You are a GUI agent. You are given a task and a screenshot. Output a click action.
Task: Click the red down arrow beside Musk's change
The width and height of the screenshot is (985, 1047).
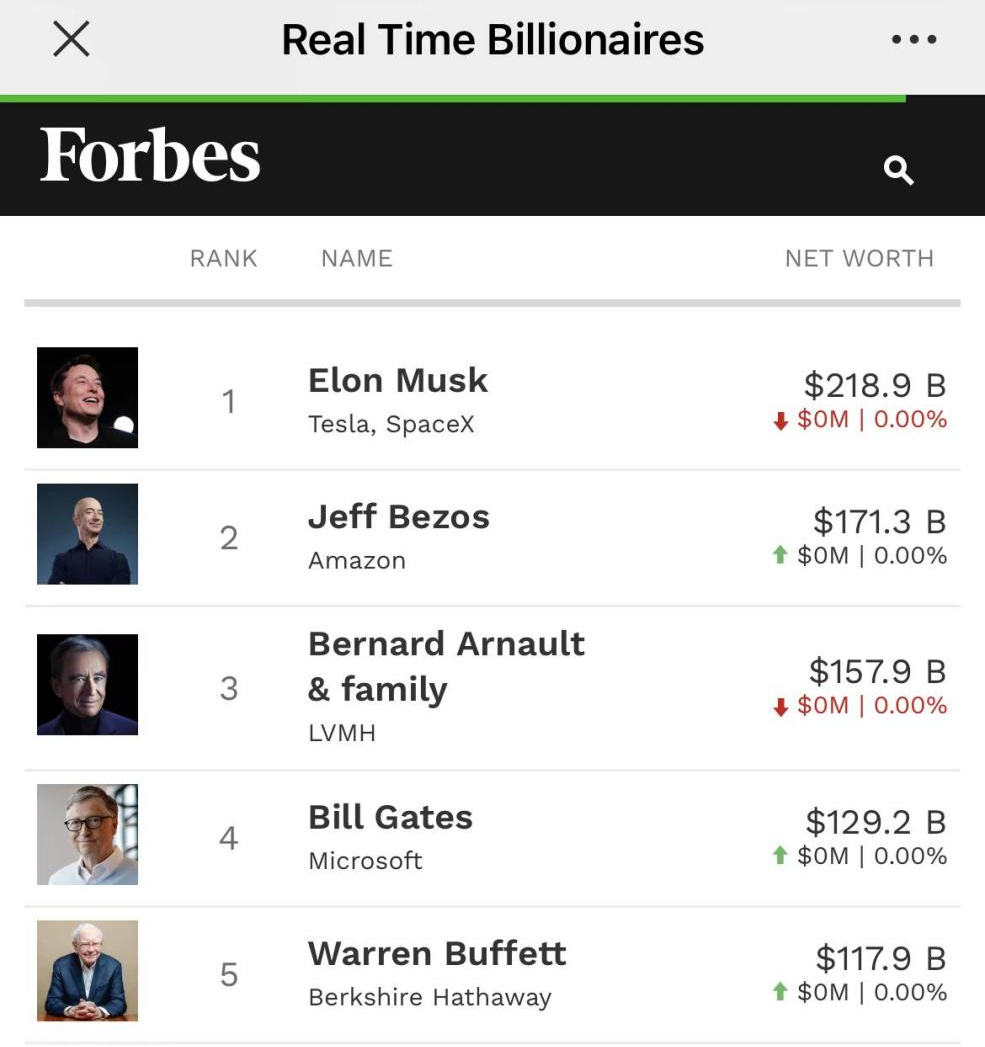tap(781, 421)
